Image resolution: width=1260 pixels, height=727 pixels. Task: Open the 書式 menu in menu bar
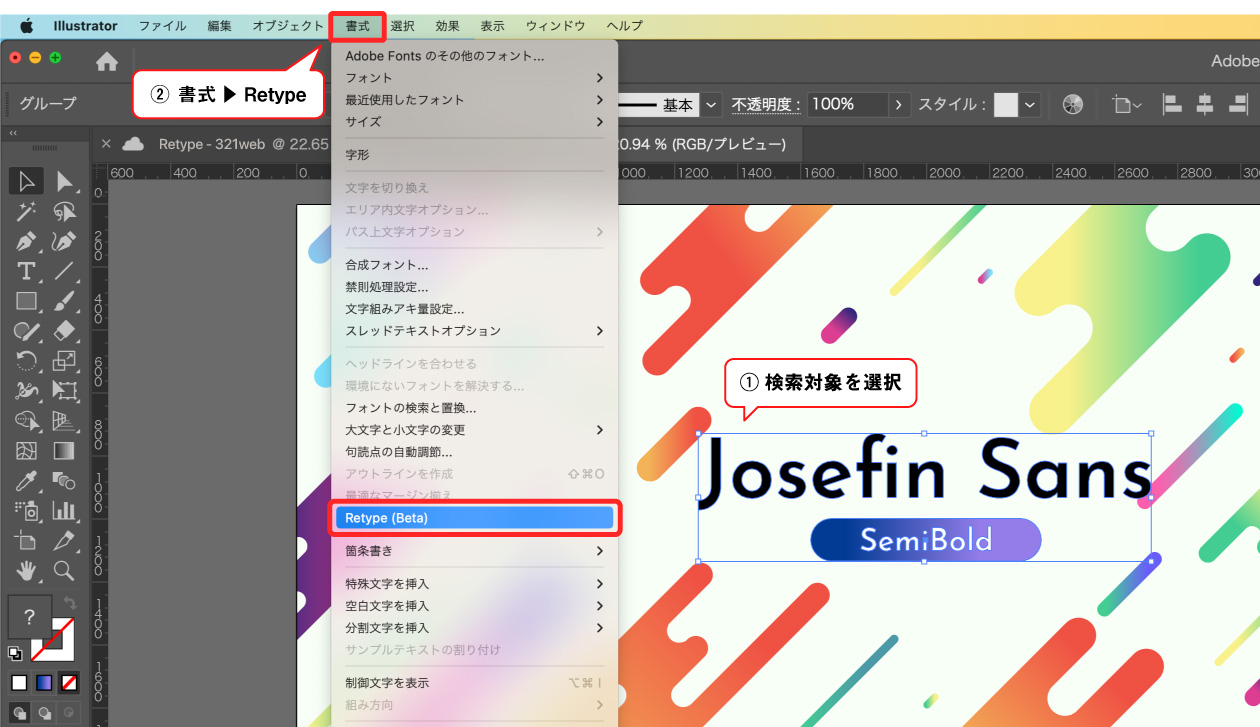358,26
